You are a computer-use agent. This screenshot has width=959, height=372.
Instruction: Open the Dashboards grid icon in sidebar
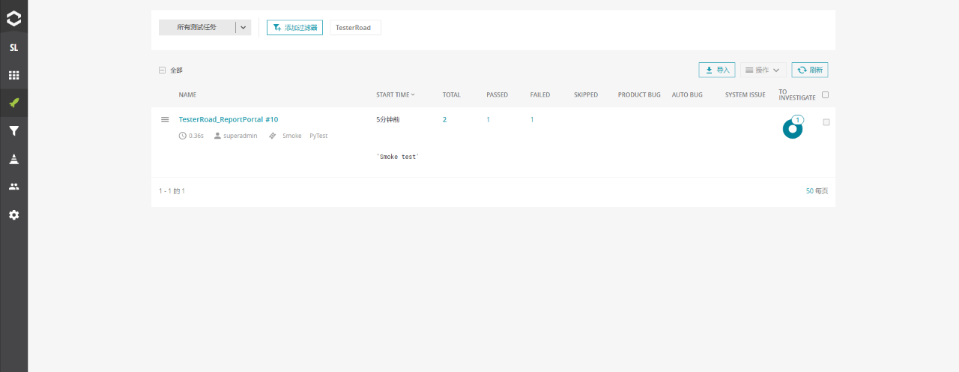[13, 75]
